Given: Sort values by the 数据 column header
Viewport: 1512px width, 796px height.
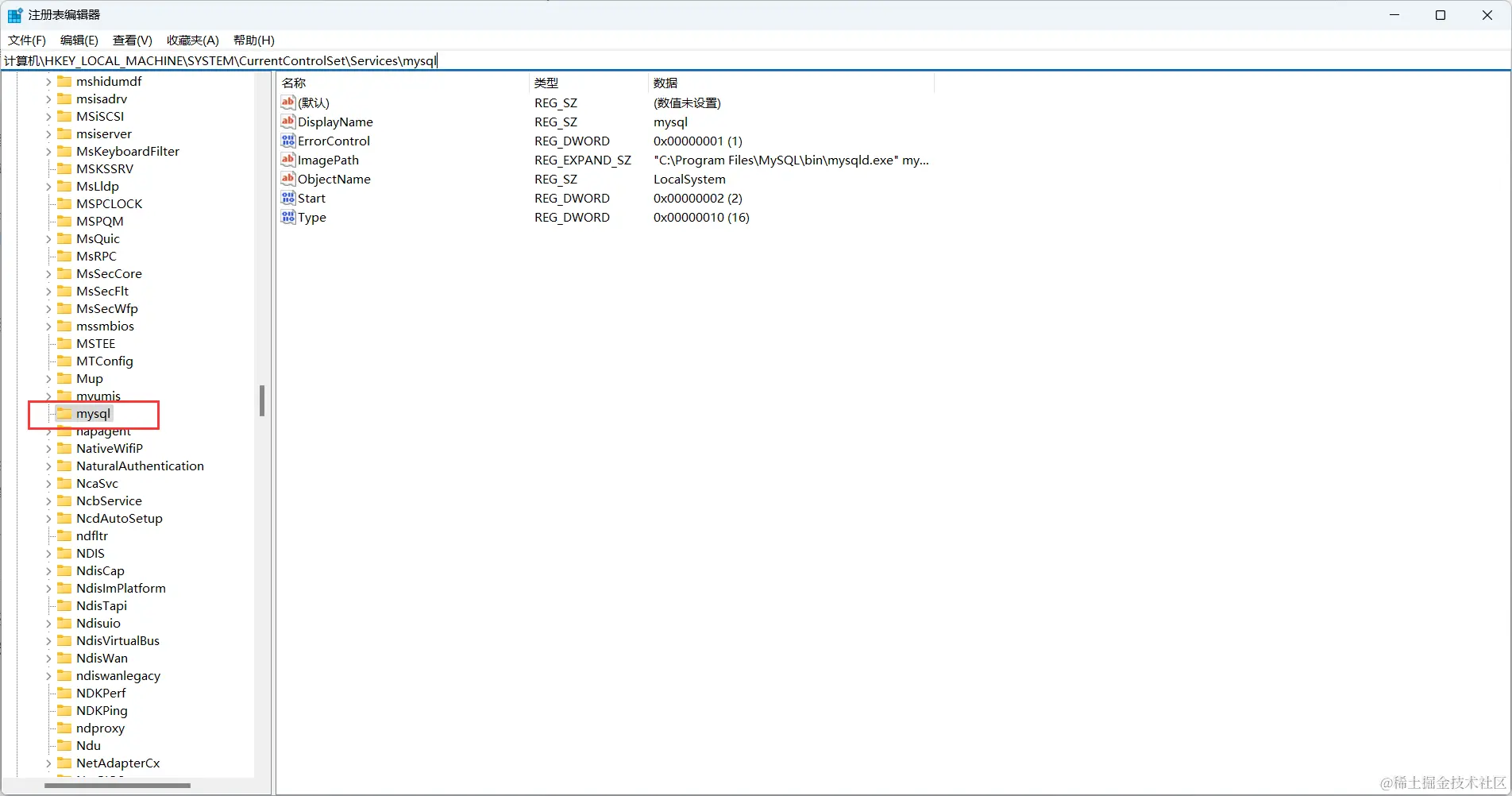Looking at the screenshot, I should pyautogui.click(x=791, y=83).
